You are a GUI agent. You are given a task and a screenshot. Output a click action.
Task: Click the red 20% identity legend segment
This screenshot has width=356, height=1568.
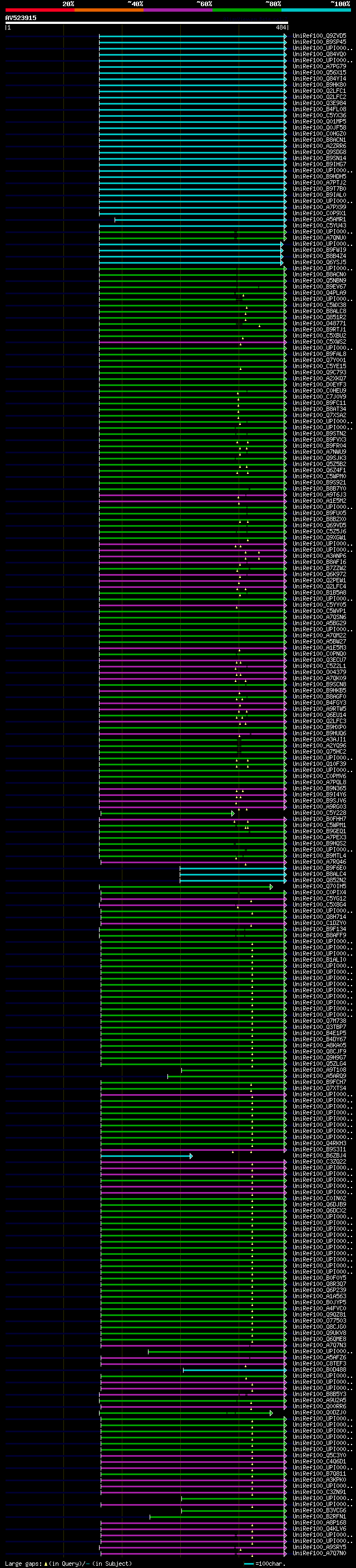[x=39, y=10]
